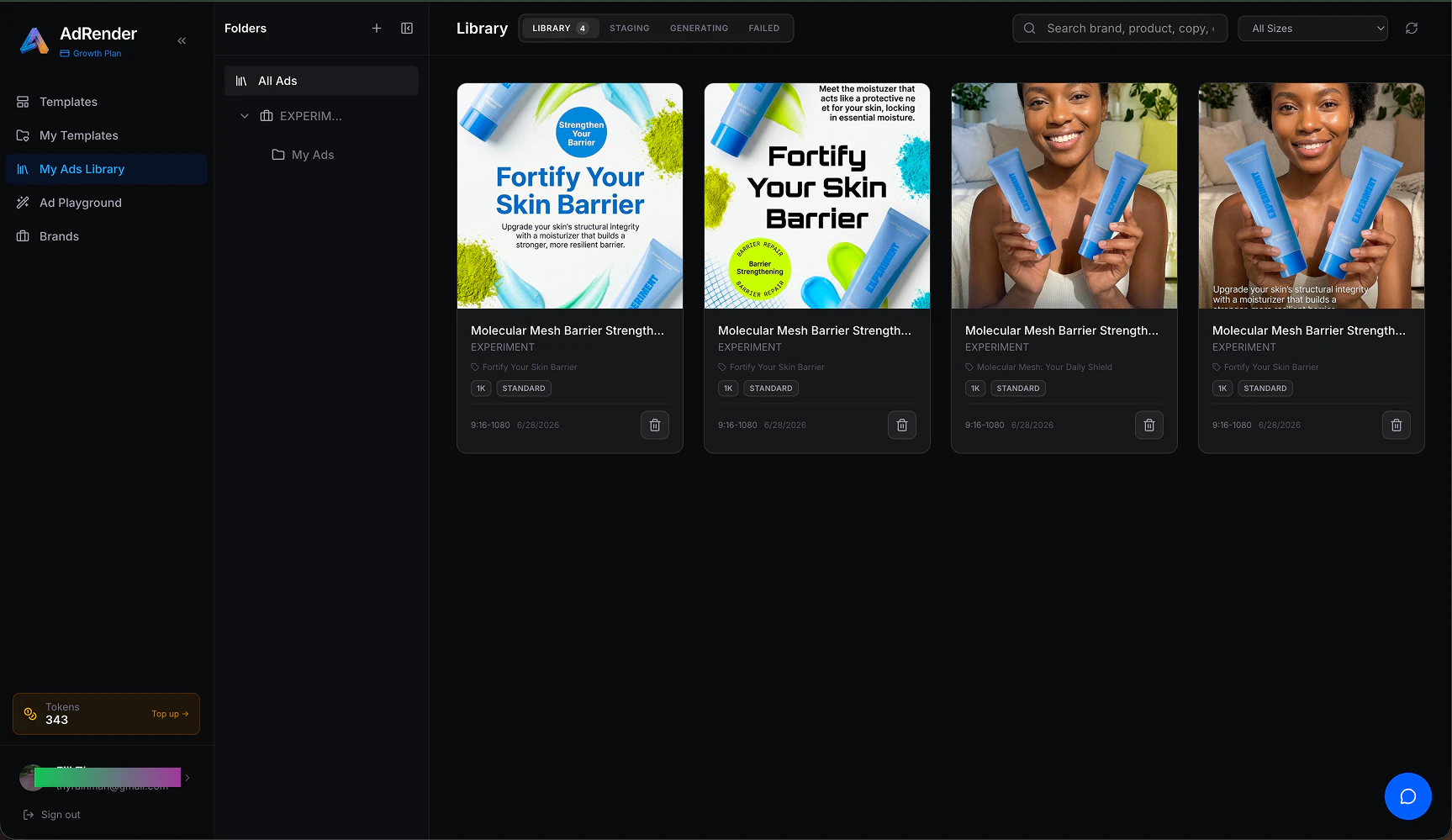Open the blue-headline Fortify Your Skin Barrier thumbnail
Screen dimensions: 1452x840
pyautogui.click(x=570, y=196)
